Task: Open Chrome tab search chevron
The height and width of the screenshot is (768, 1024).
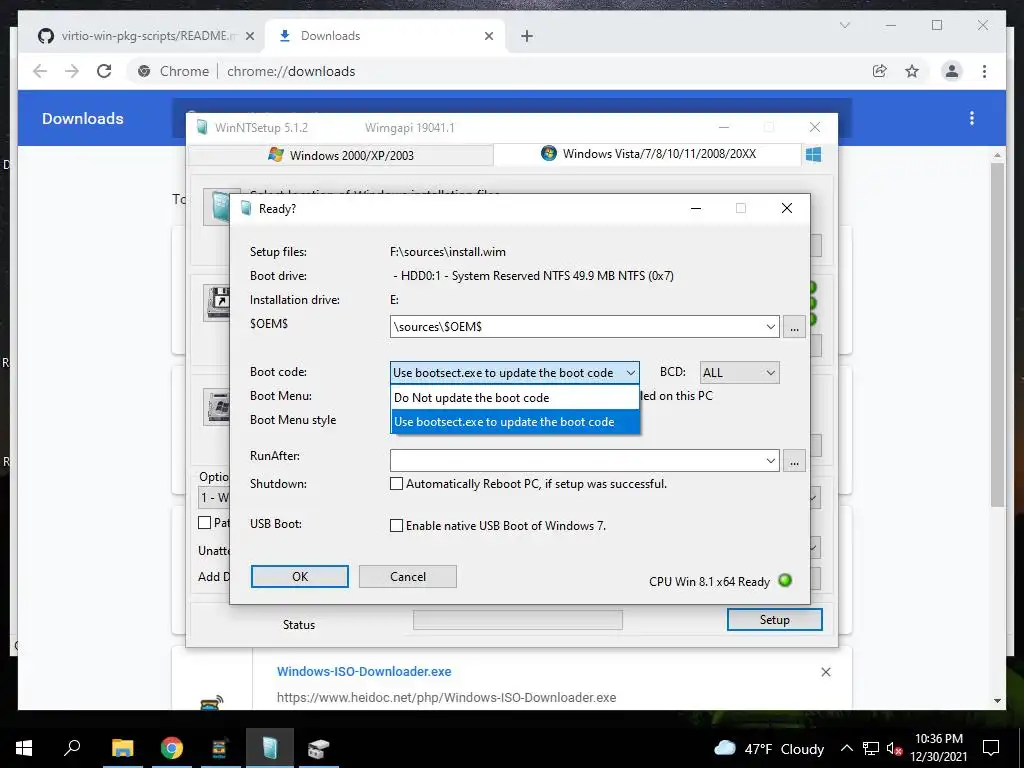Action: [844, 25]
